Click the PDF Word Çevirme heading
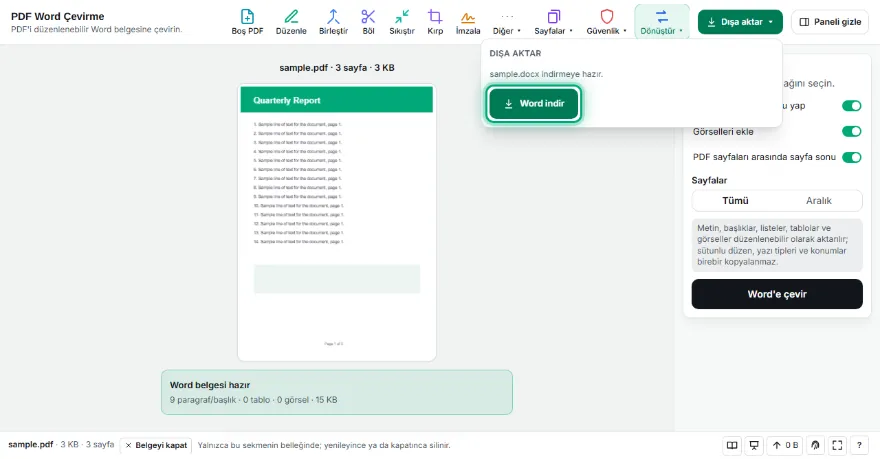 (x=58, y=16)
